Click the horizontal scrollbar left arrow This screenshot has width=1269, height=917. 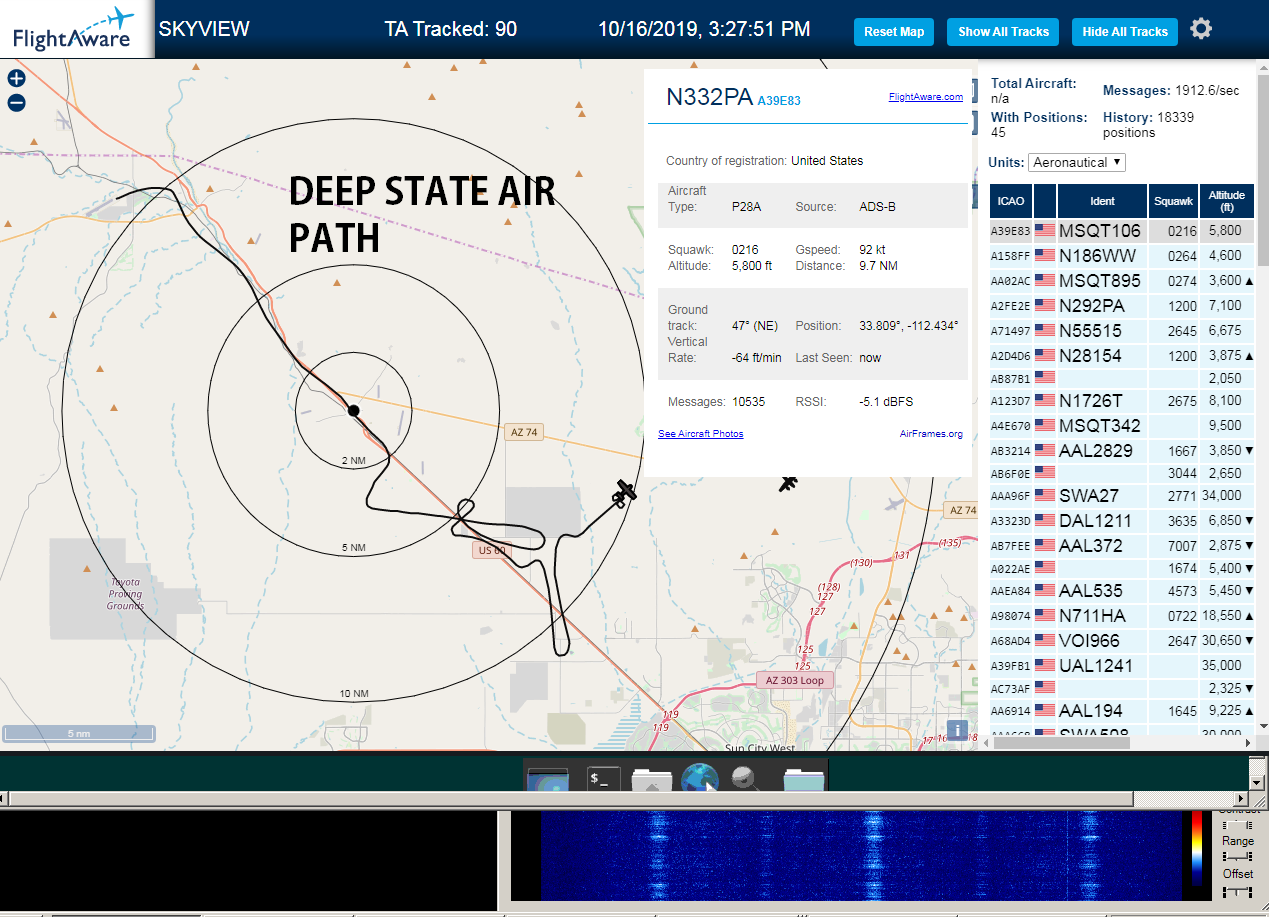[x=5, y=799]
